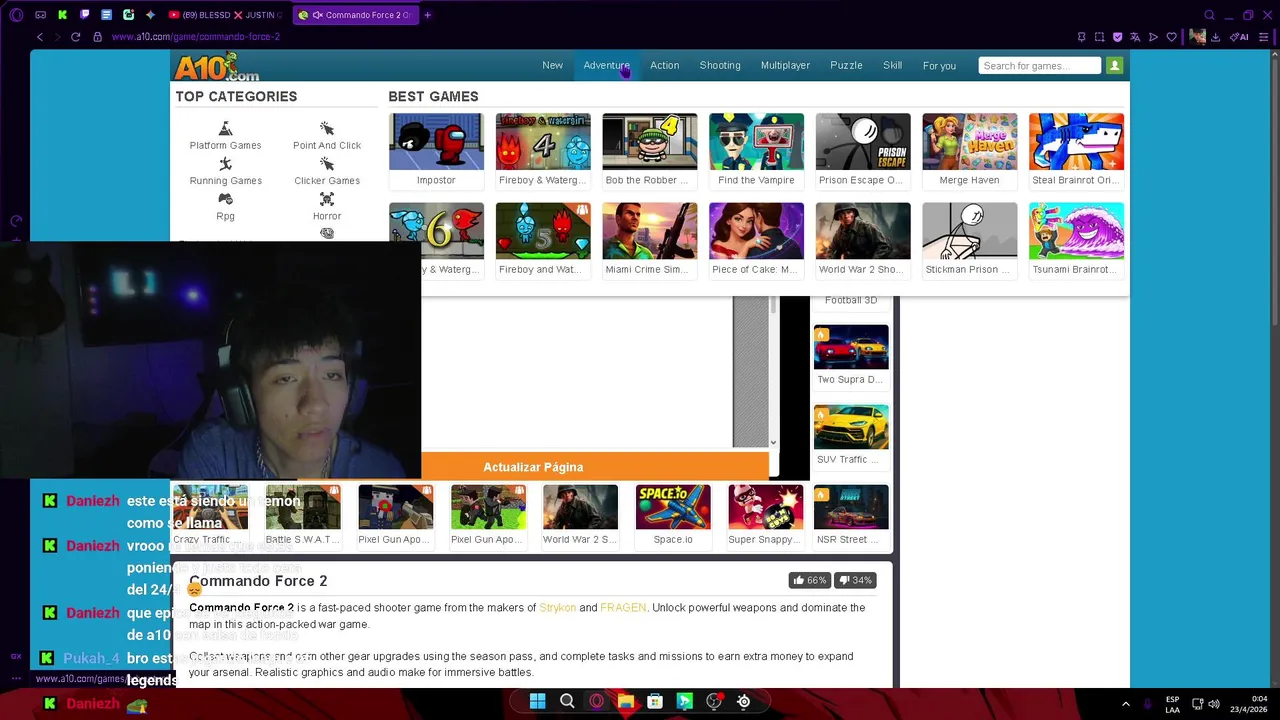Focus the Search for games input
This screenshot has width=1280, height=720.
[1039, 66]
